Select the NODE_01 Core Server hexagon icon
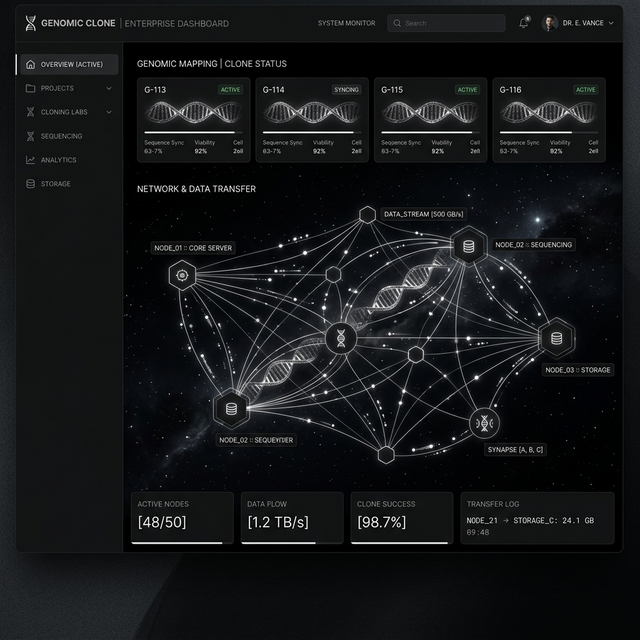Viewport: 640px width, 640px height. 182,275
